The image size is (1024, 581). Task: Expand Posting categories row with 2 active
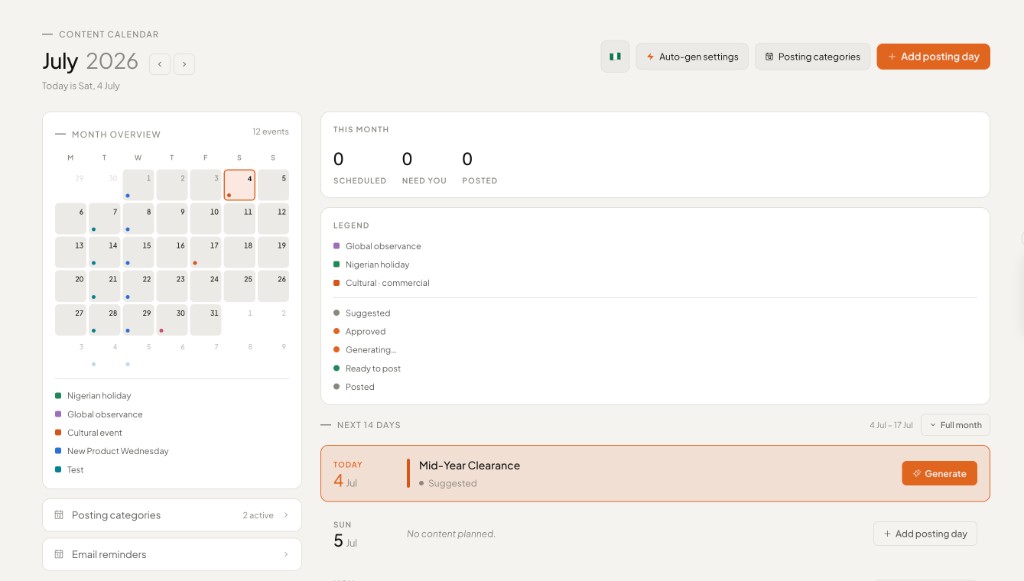tap(172, 515)
